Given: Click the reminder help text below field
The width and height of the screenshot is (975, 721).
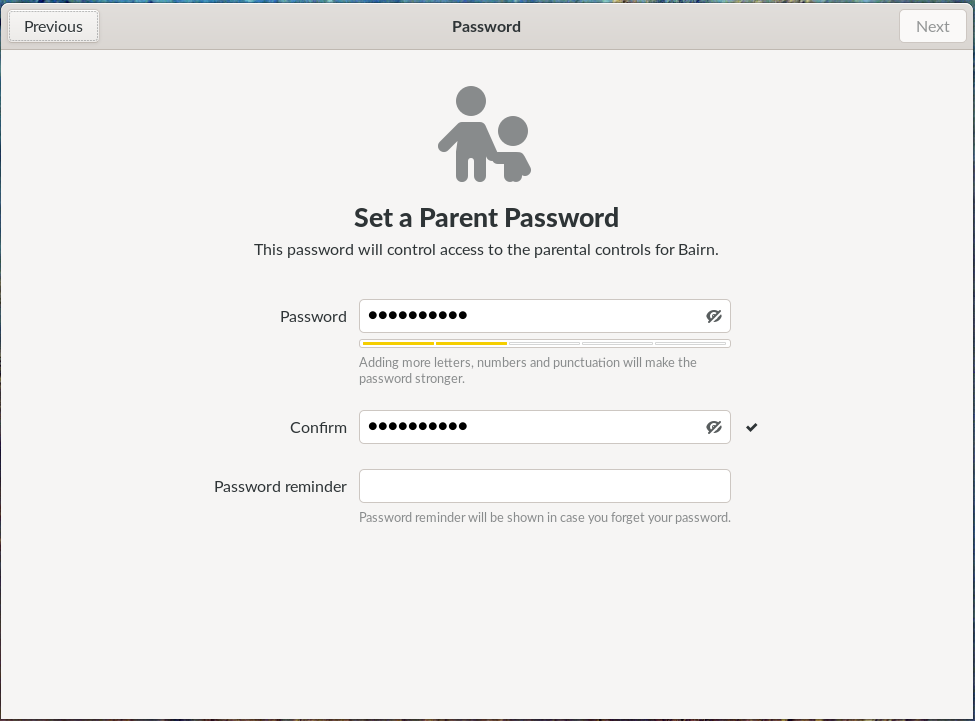Looking at the screenshot, I should [x=544, y=518].
